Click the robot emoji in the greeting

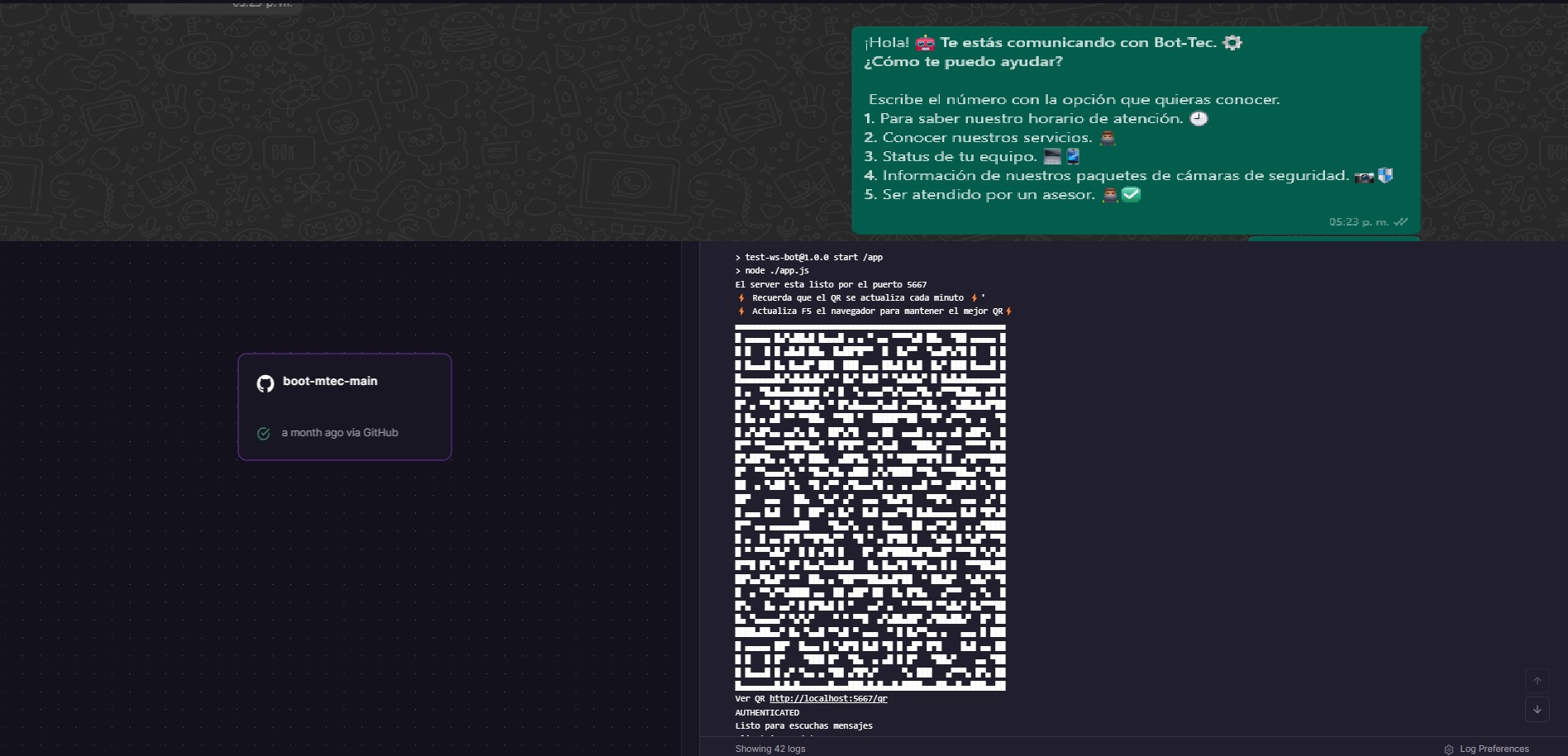925,43
